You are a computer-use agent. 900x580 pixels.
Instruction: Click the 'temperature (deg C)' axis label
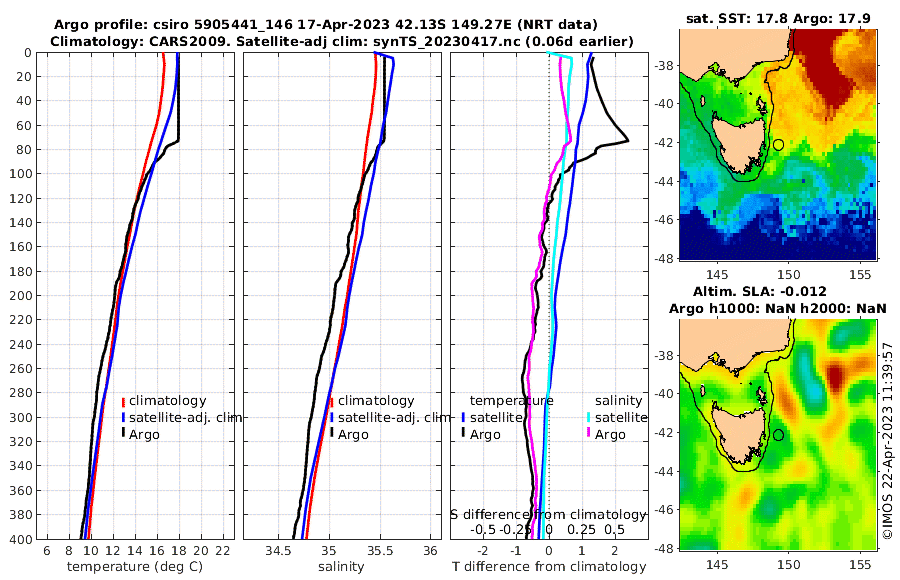click(x=135, y=567)
